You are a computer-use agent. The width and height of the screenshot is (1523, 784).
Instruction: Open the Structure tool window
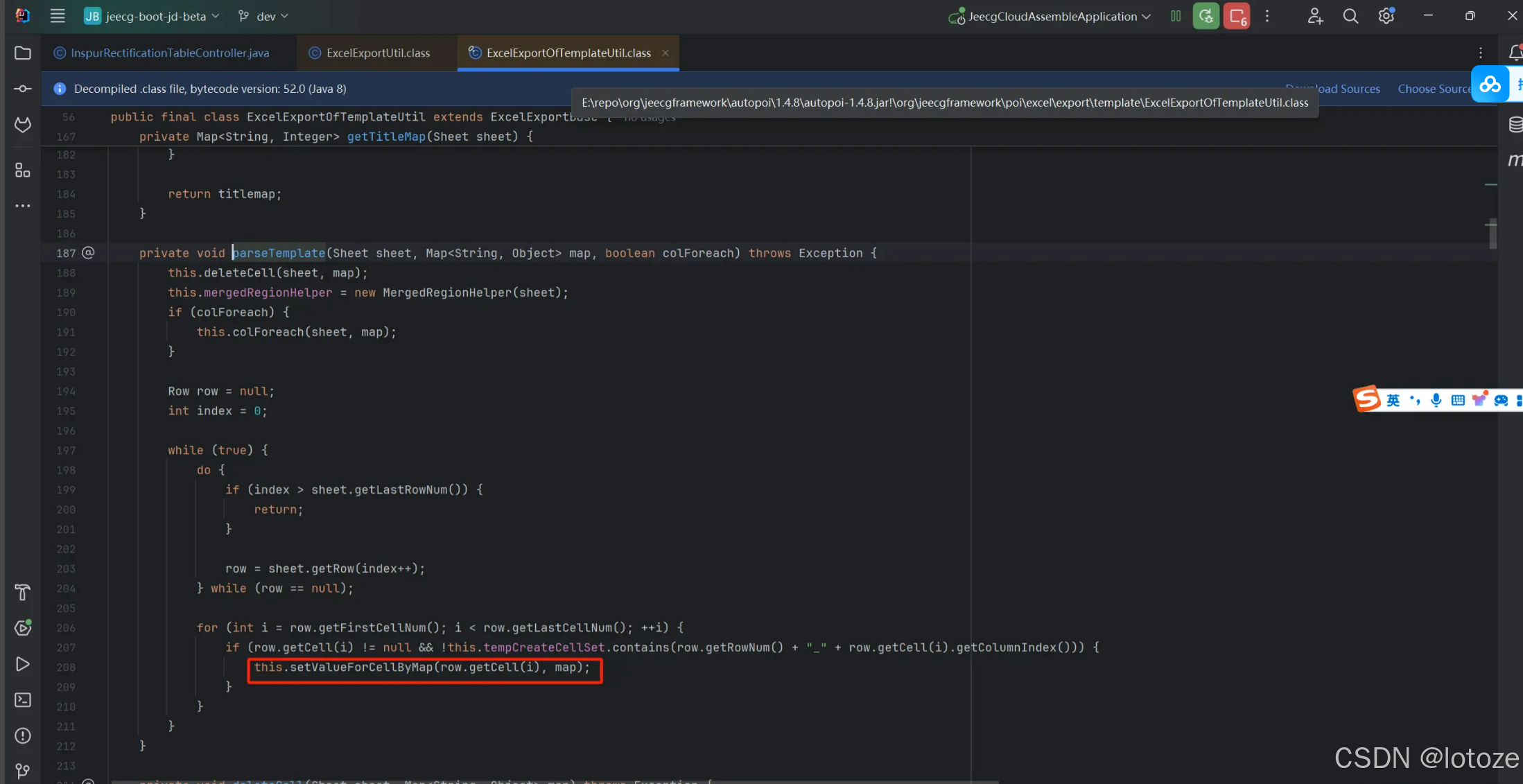pos(23,171)
